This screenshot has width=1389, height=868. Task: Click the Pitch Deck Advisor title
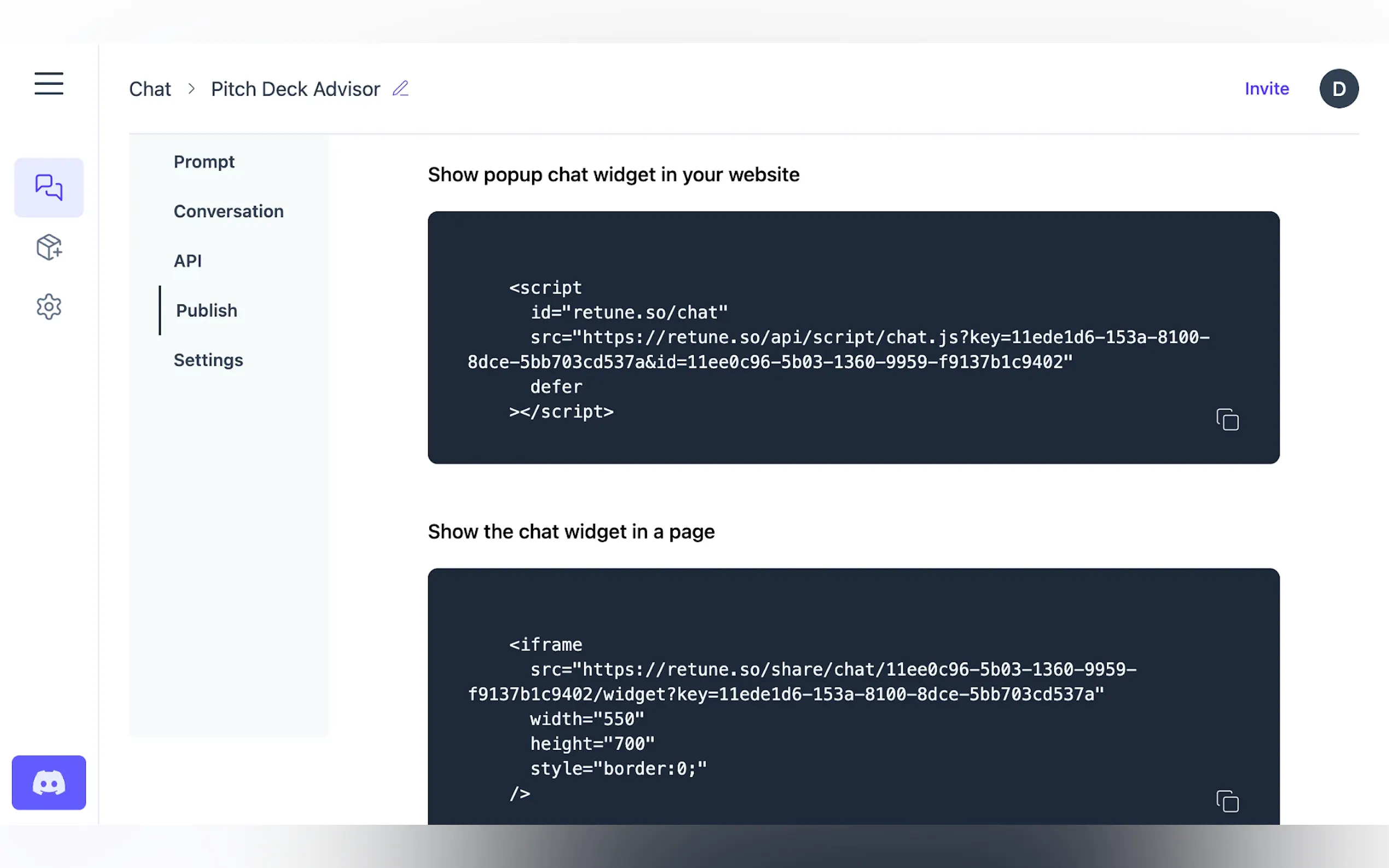[295, 89]
